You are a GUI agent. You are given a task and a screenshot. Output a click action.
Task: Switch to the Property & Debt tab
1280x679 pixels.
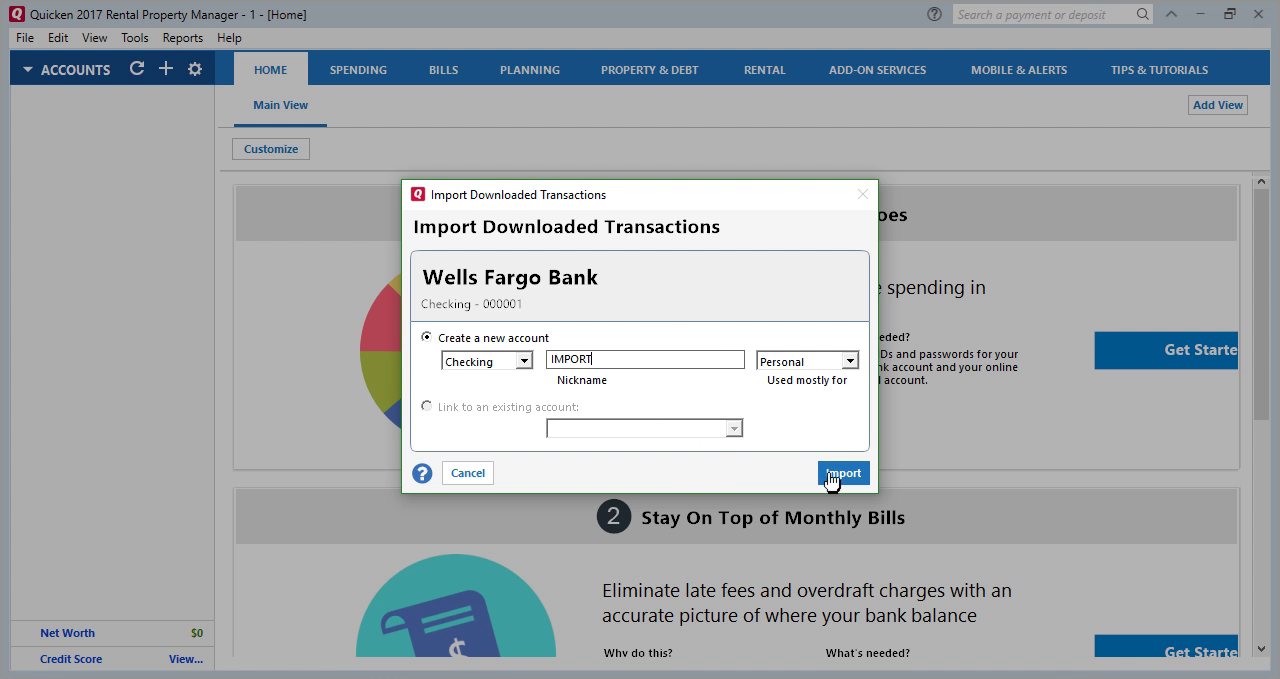(650, 69)
